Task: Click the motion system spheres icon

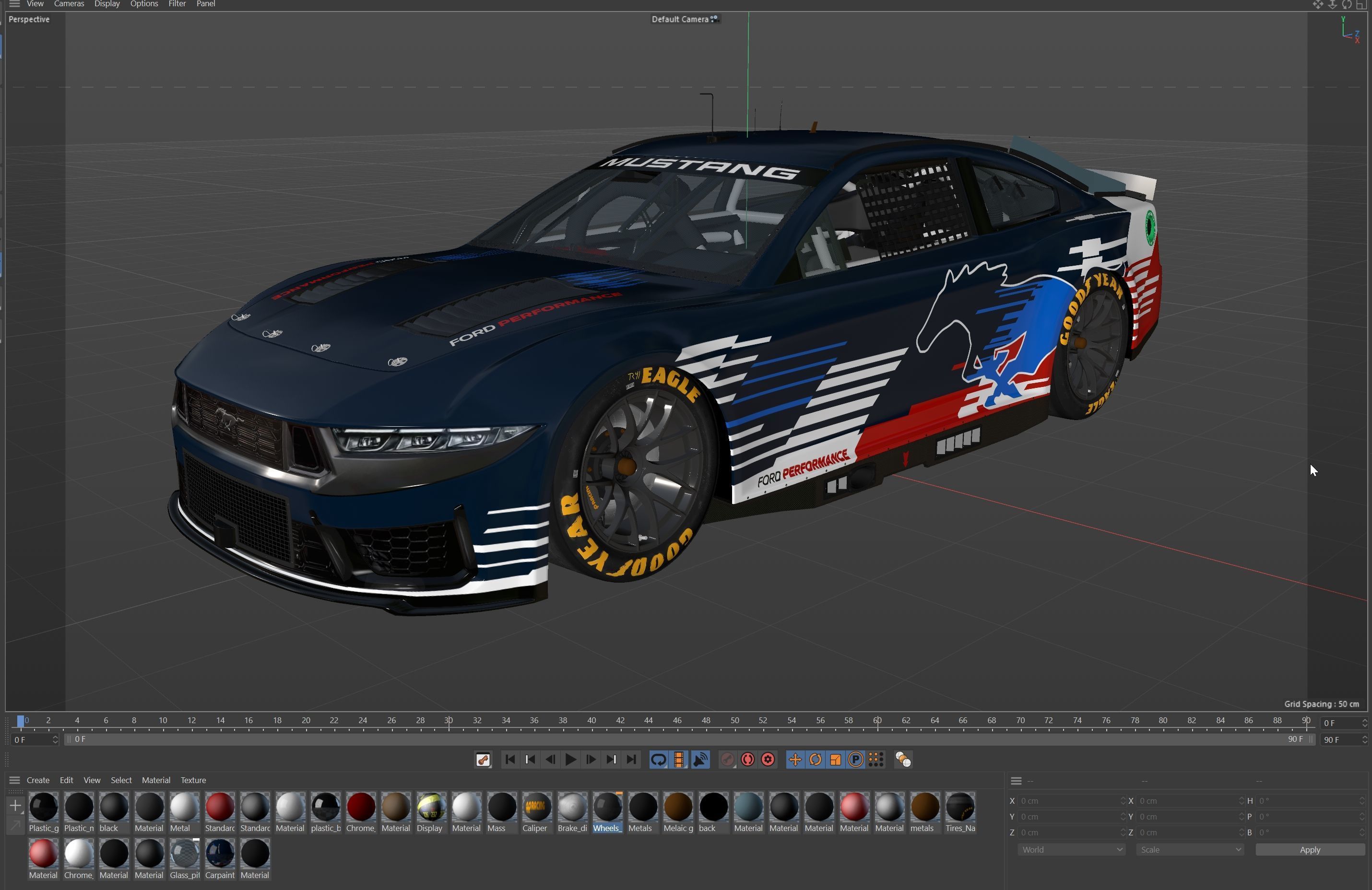Action: (903, 760)
